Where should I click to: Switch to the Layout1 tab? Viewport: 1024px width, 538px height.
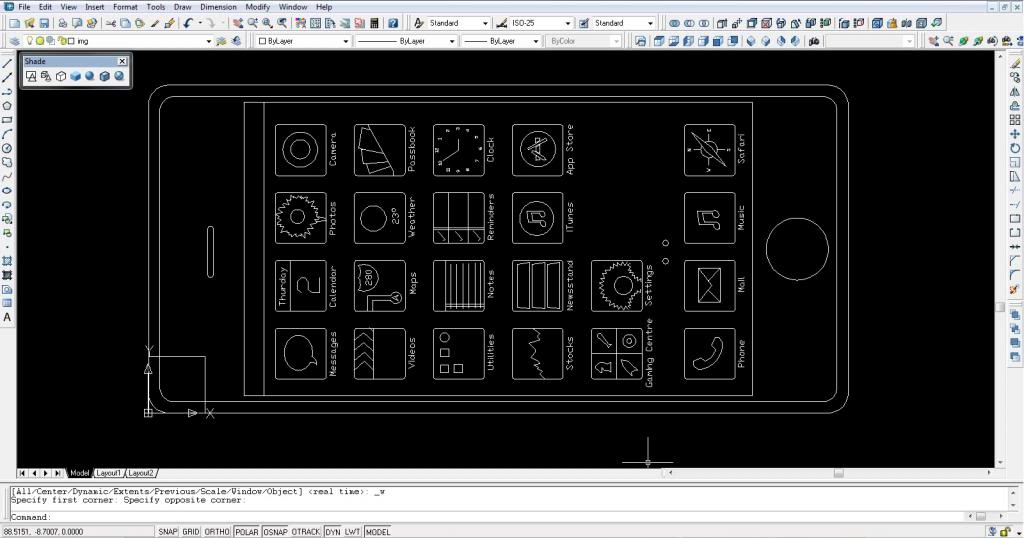(108, 473)
